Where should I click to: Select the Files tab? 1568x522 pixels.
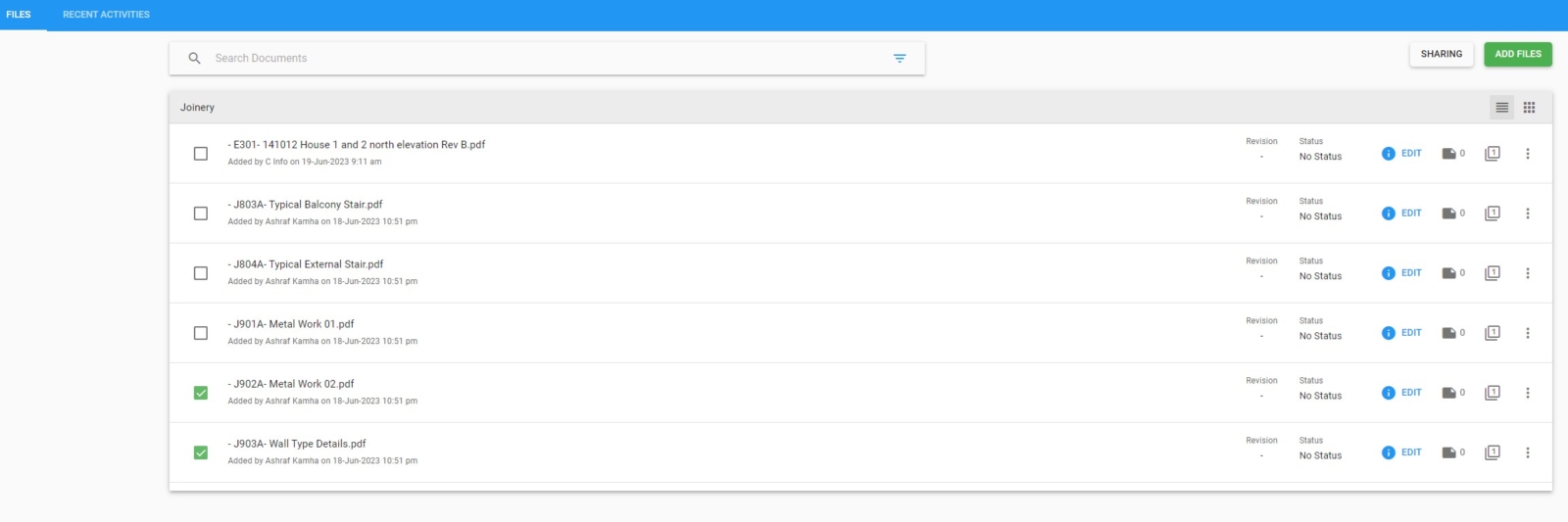(19, 15)
